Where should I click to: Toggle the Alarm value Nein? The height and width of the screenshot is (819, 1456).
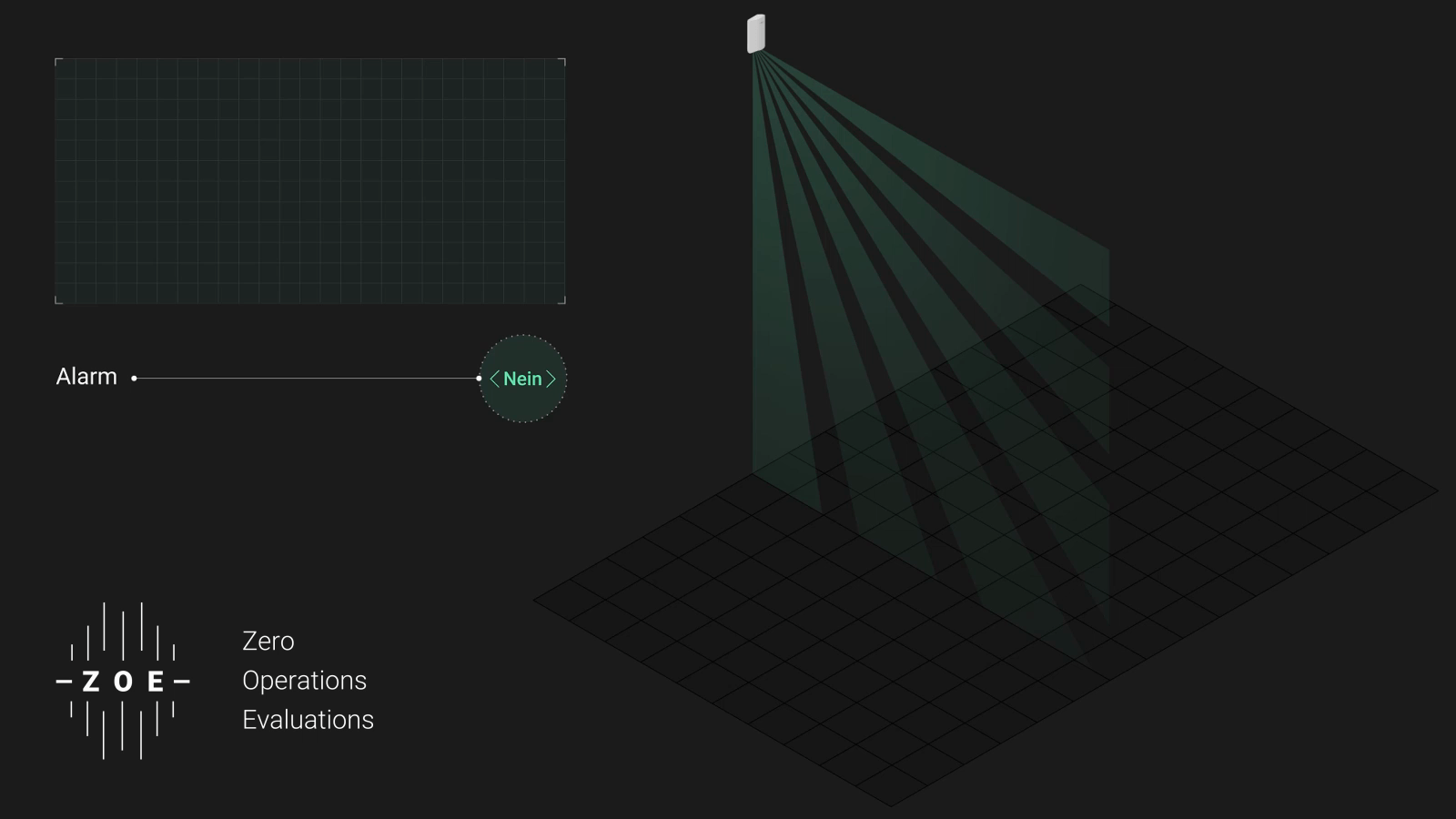pyautogui.click(x=522, y=379)
